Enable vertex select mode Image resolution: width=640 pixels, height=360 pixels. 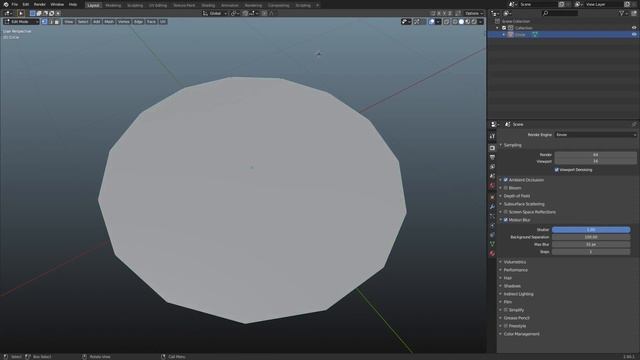44,22
